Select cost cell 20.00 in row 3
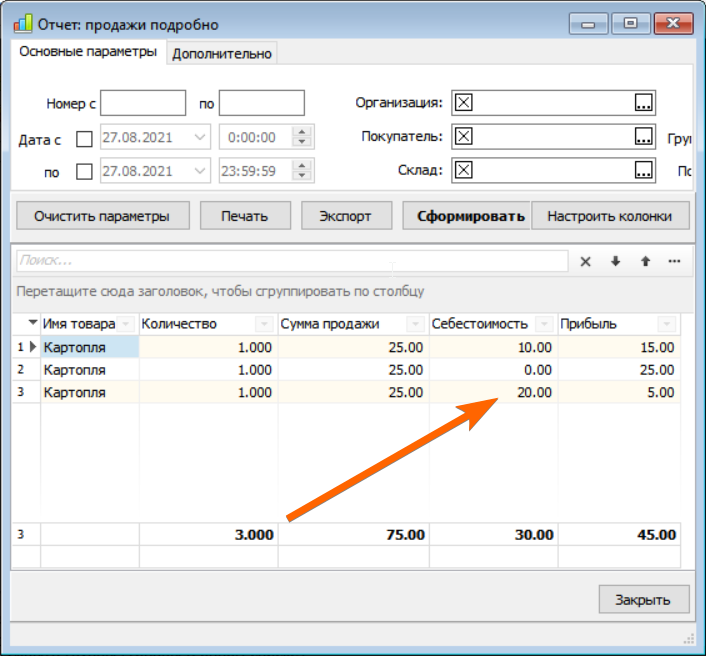706x656 pixels. (494, 392)
